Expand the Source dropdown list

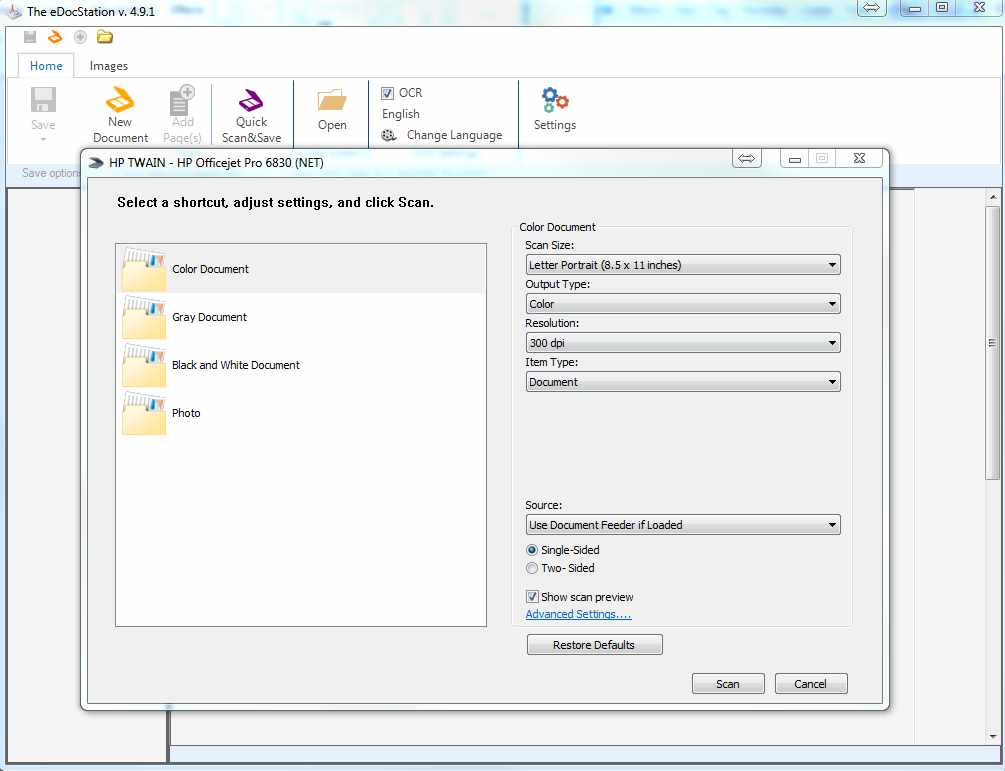[x=683, y=525]
